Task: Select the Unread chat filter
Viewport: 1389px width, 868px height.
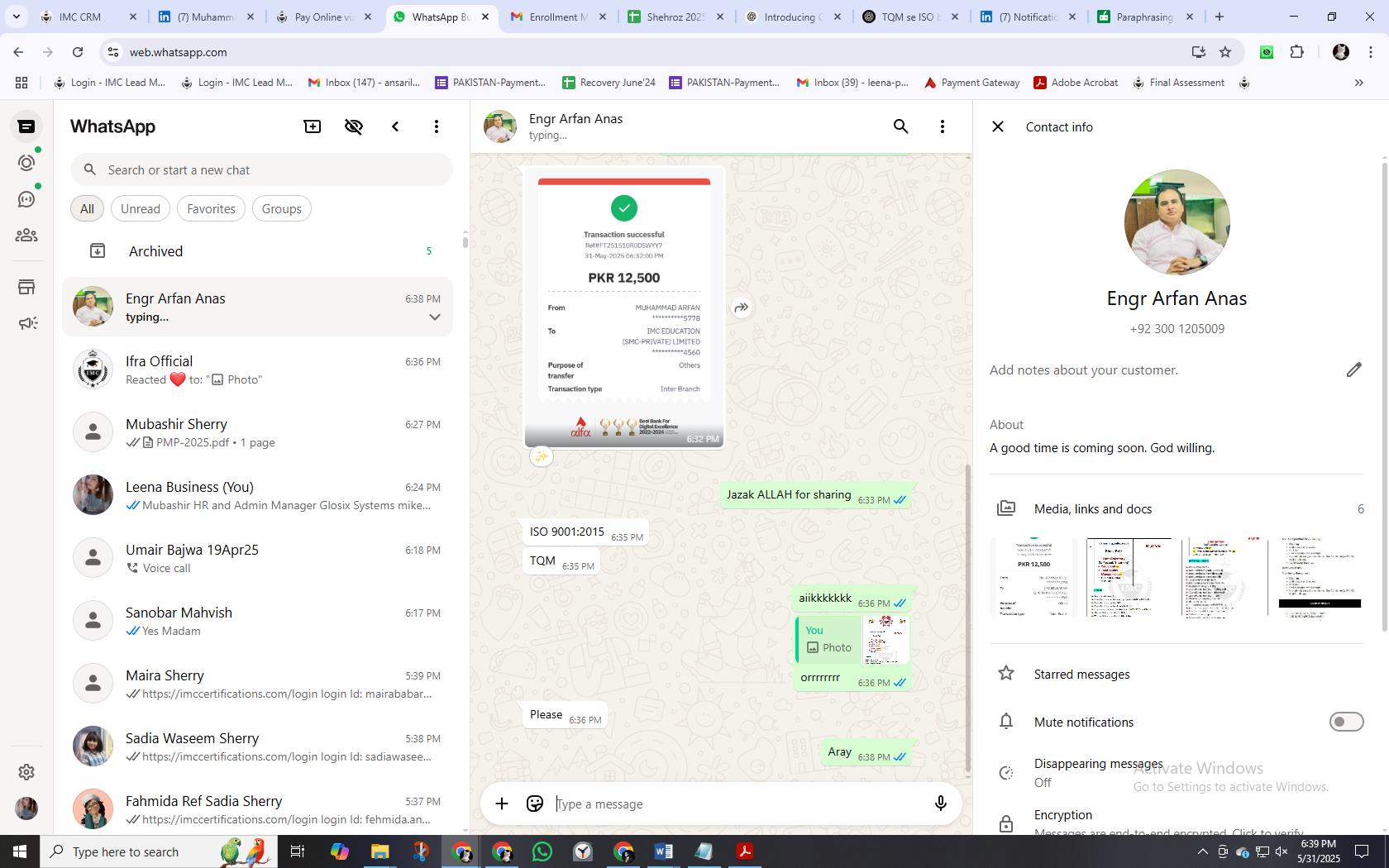Action: point(141,208)
